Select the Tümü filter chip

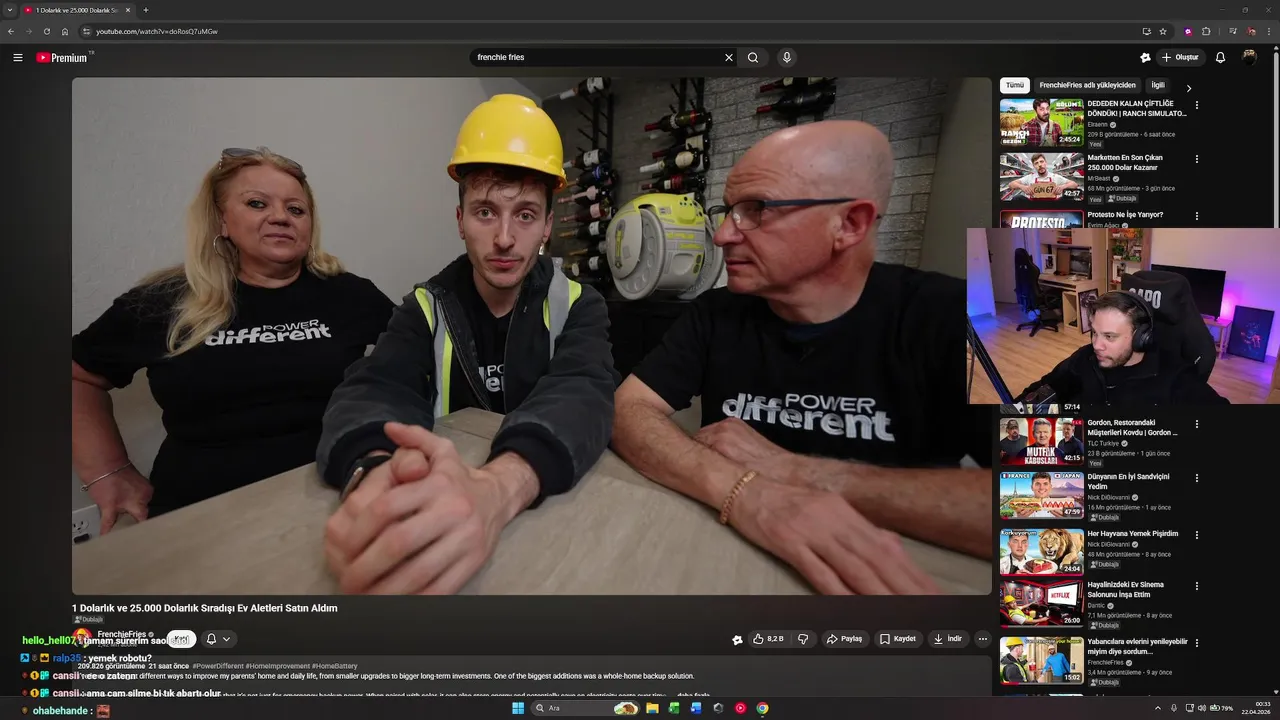(1014, 86)
